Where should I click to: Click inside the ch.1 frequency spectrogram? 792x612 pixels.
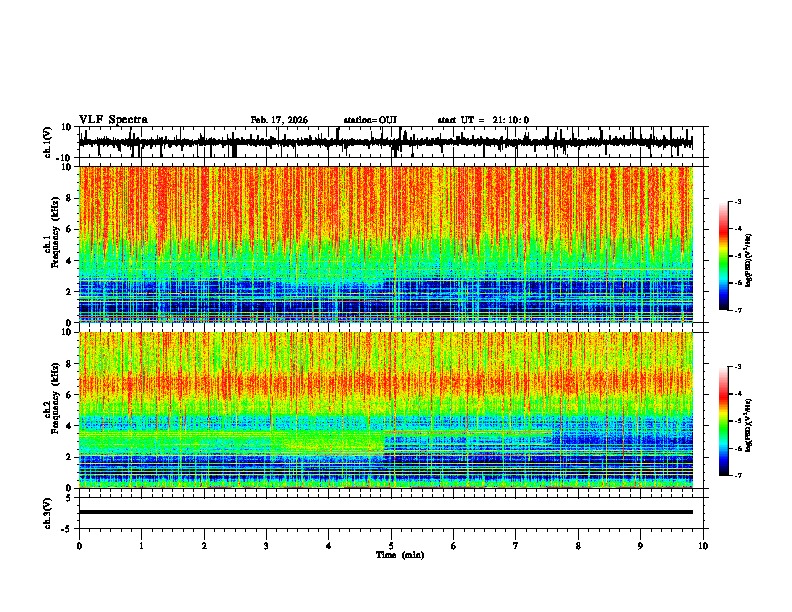pos(386,244)
